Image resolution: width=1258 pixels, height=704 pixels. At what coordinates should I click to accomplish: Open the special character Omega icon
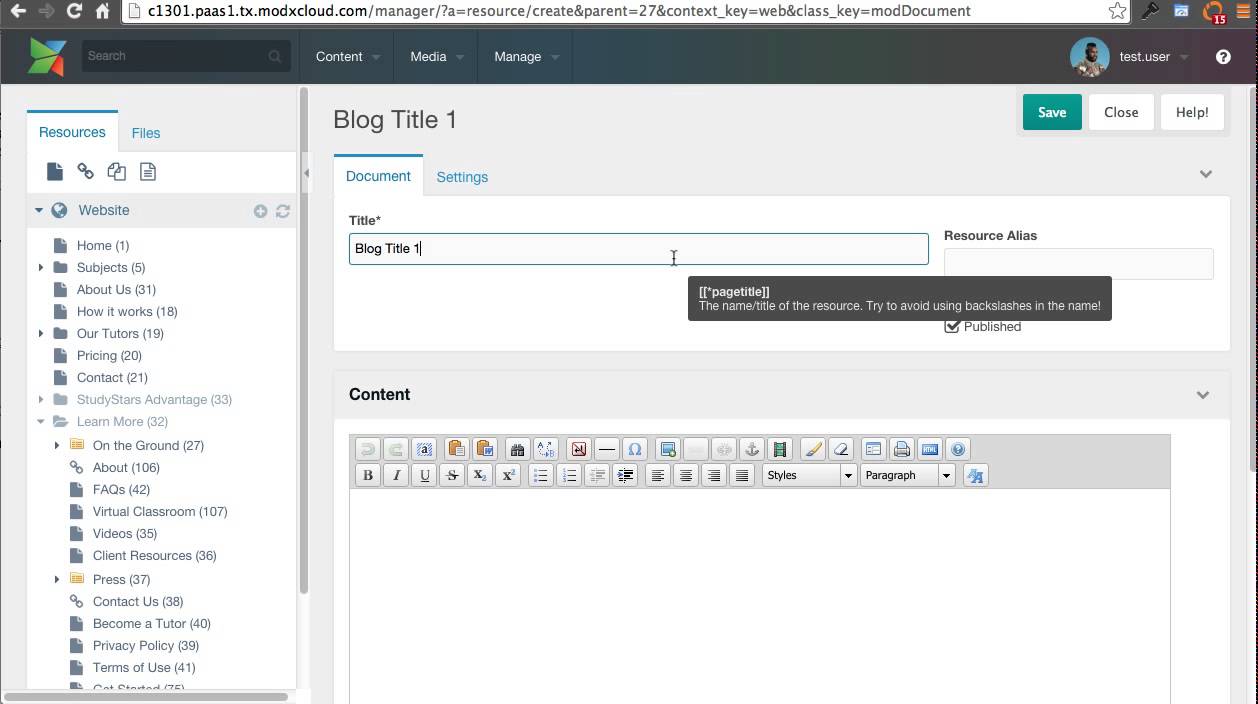634,449
